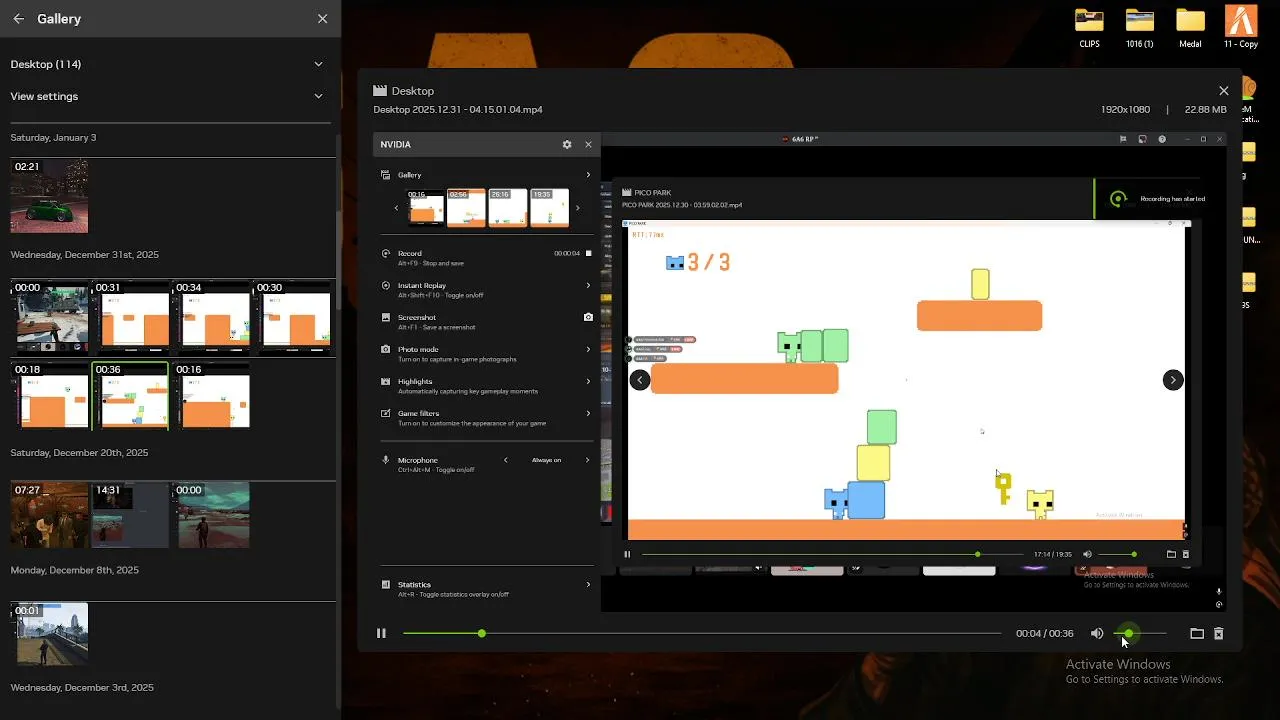Click flag icon in recorded window's top bar

1123,139
